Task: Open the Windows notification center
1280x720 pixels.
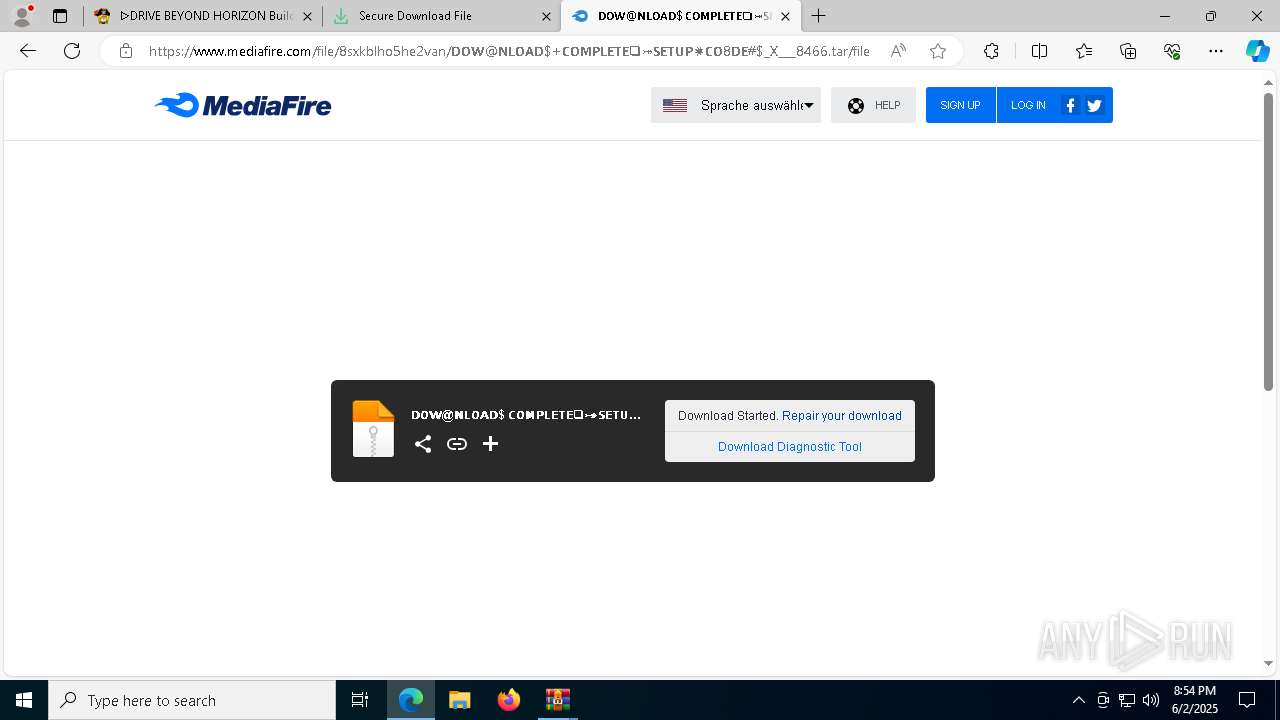Action: (x=1247, y=700)
